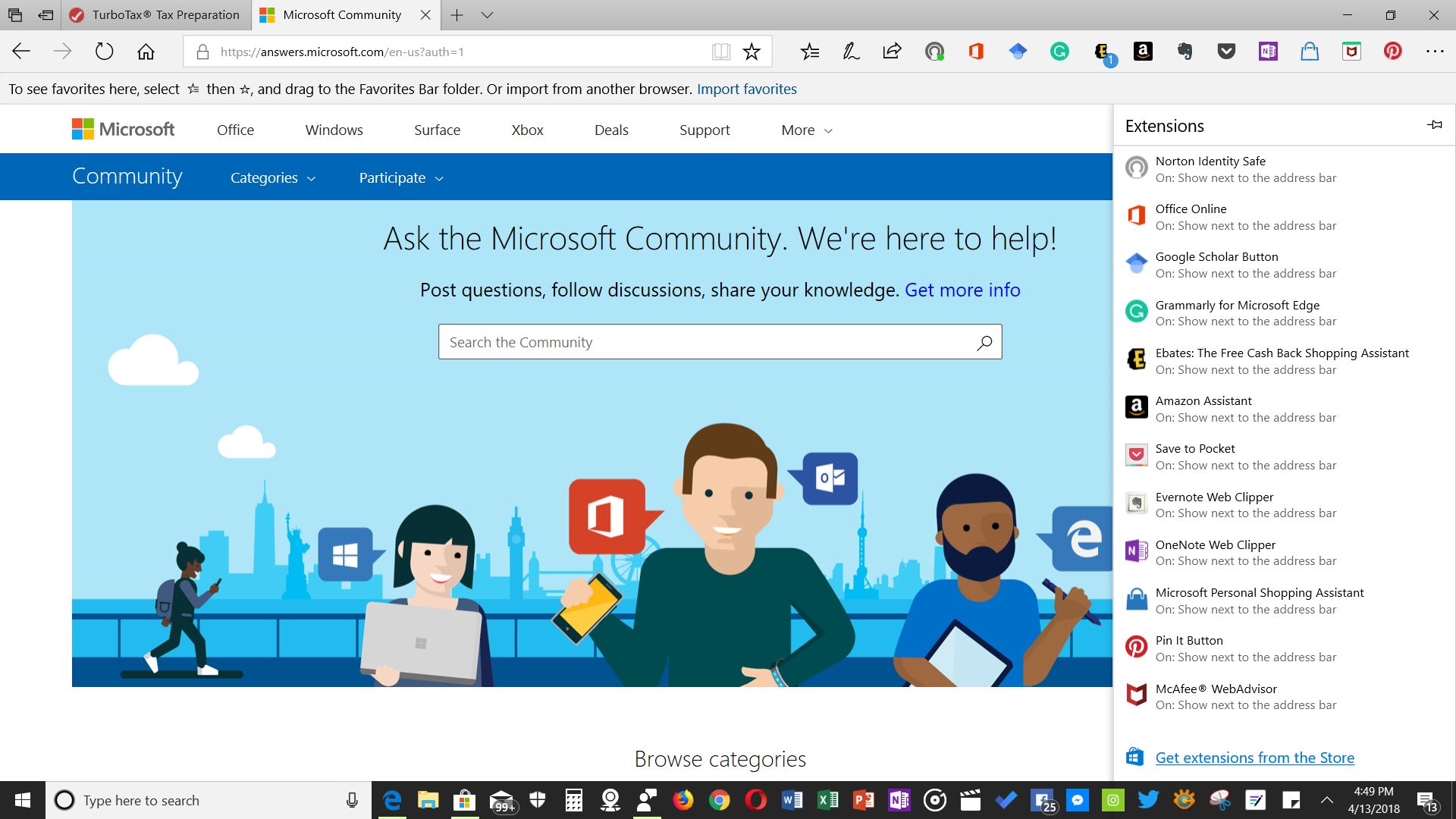Add this page to favorites star
Viewport: 1456px width, 819px height.
point(752,52)
